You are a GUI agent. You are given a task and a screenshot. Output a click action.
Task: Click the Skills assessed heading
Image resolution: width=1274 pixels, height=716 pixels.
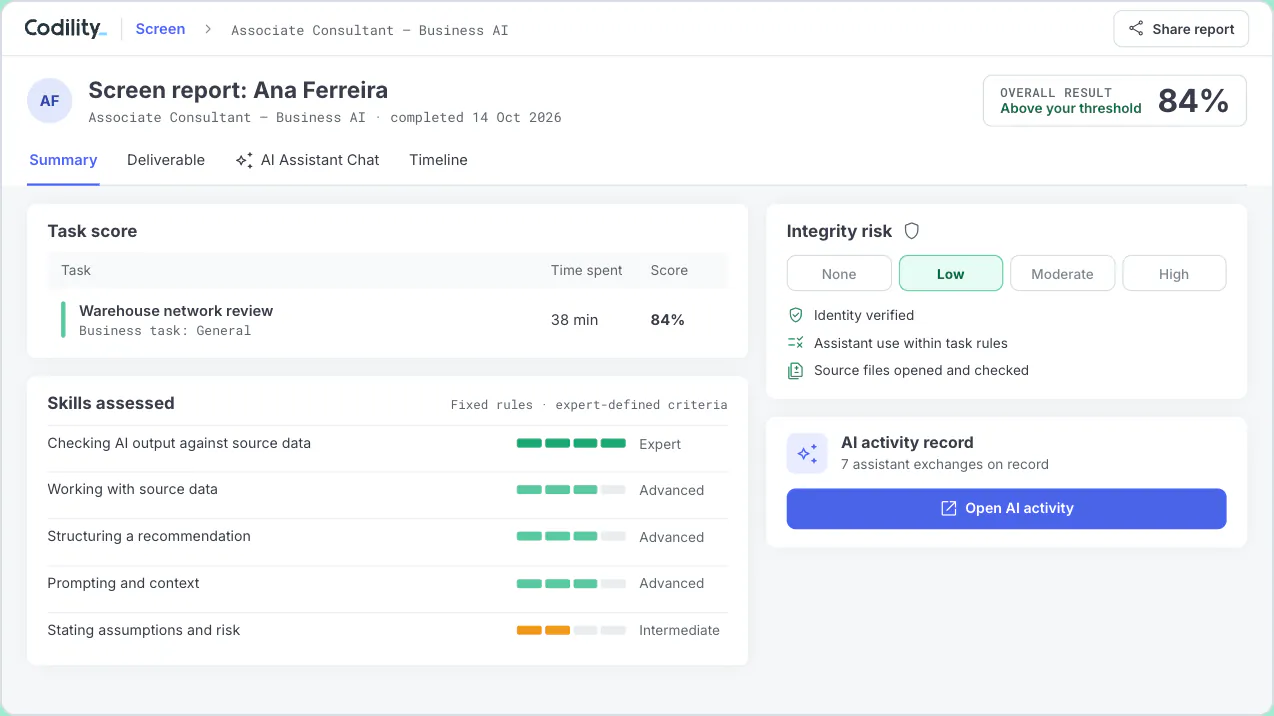111,403
